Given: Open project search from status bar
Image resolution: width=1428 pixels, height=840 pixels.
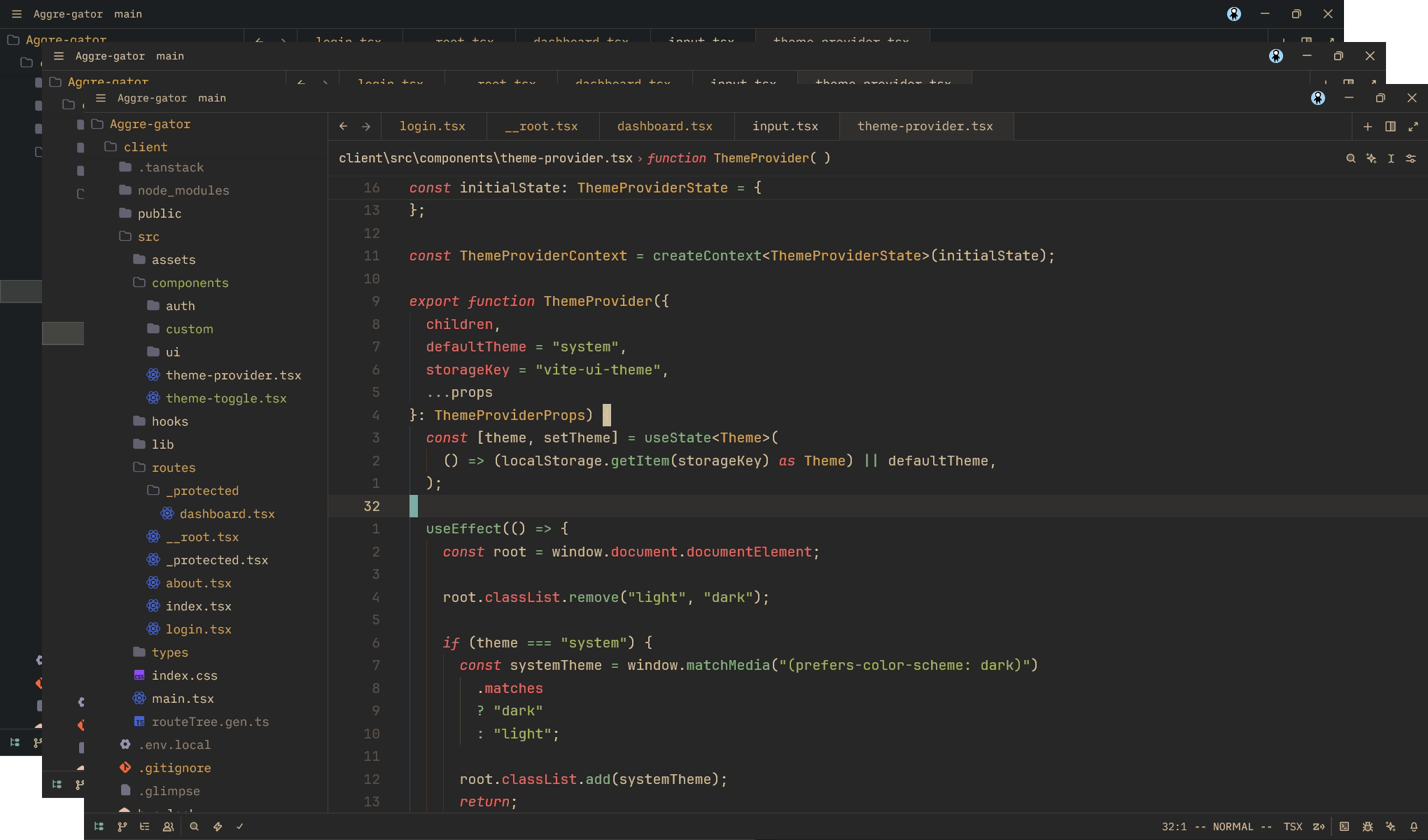Looking at the screenshot, I should click(195, 827).
